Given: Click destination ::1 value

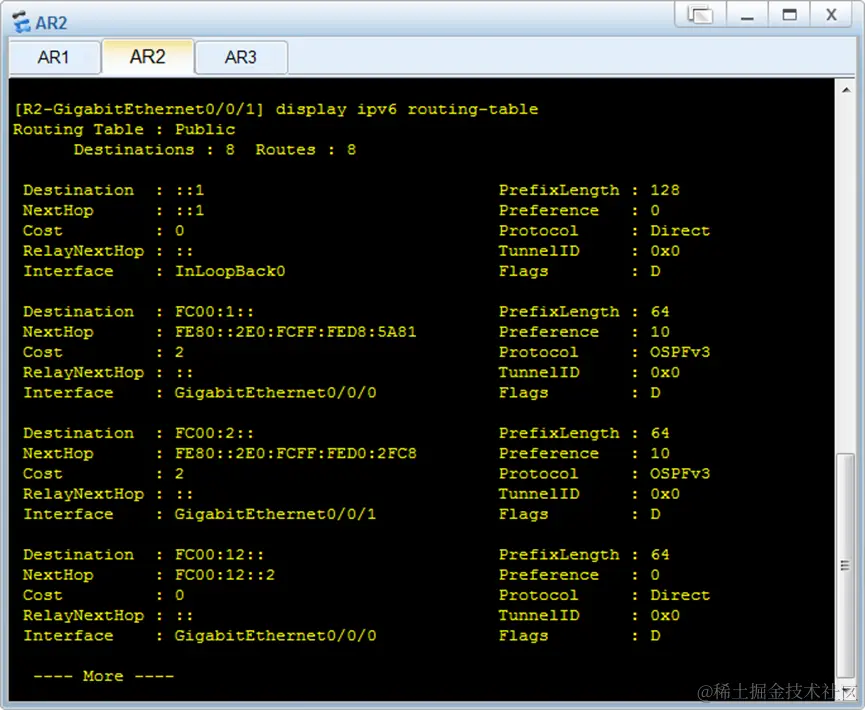Looking at the screenshot, I should [x=190, y=190].
